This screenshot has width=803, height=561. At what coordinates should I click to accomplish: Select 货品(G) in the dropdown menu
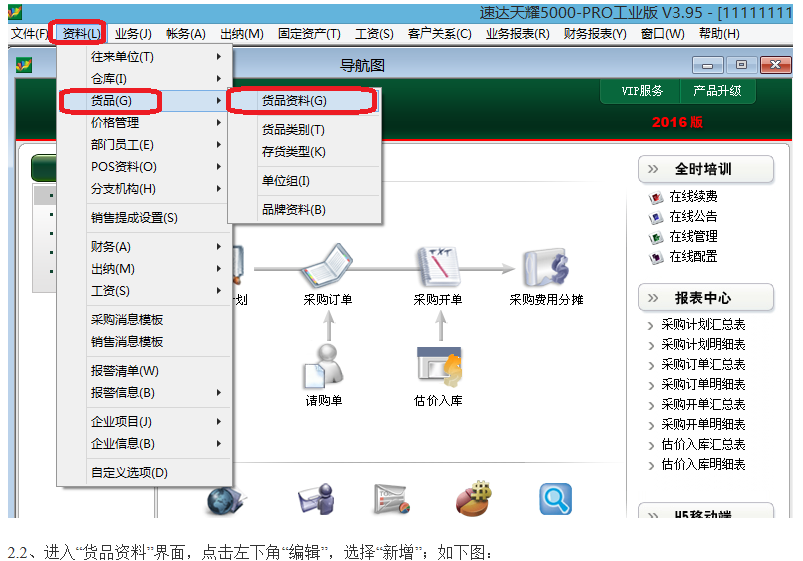[145, 101]
